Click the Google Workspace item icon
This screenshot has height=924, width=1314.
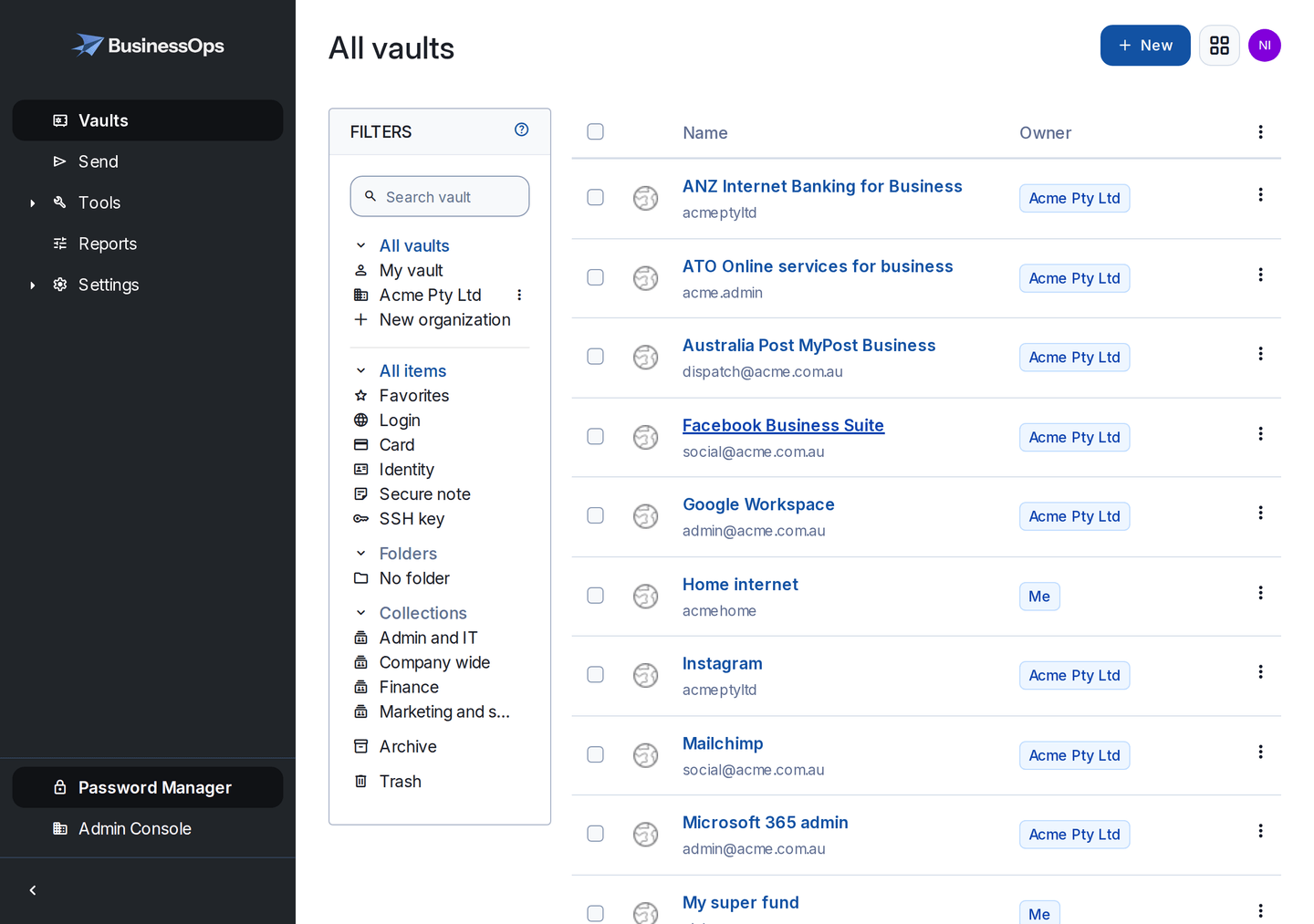pos(646,516)
